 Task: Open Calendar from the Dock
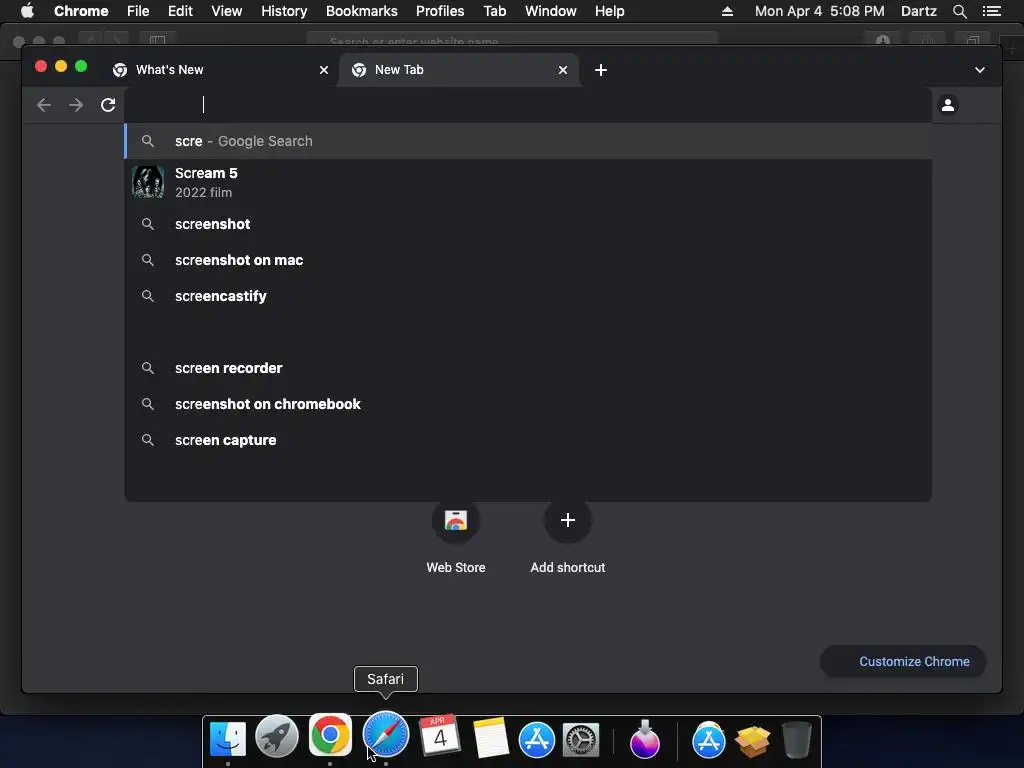440,735
